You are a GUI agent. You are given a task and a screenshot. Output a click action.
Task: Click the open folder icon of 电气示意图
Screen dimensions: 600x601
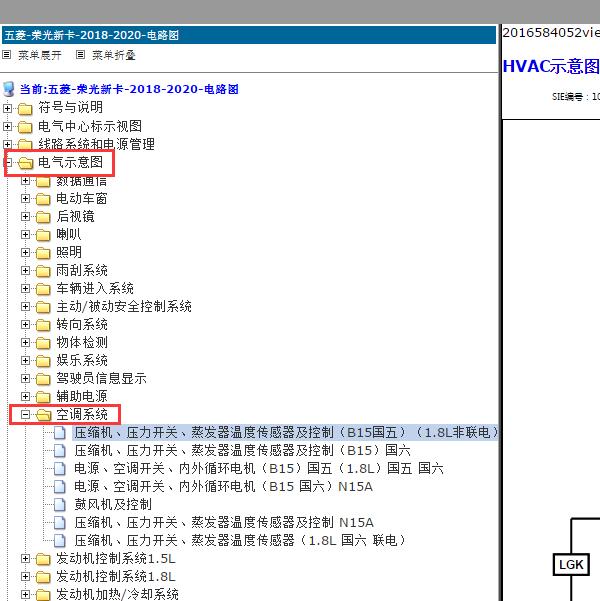click(x=26, y=163)
